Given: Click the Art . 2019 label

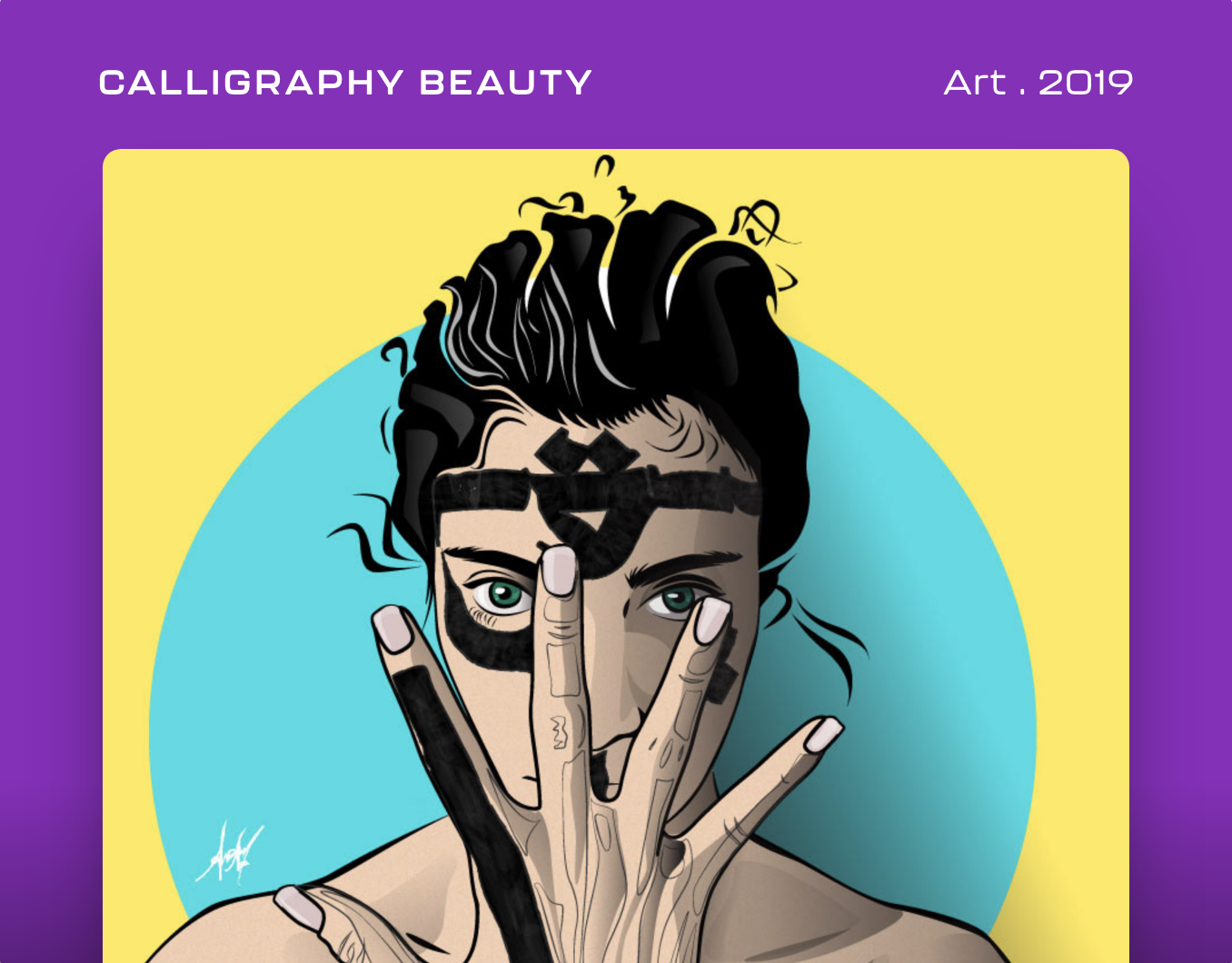Looking at the screenshot, I should tap(1038, 83).
